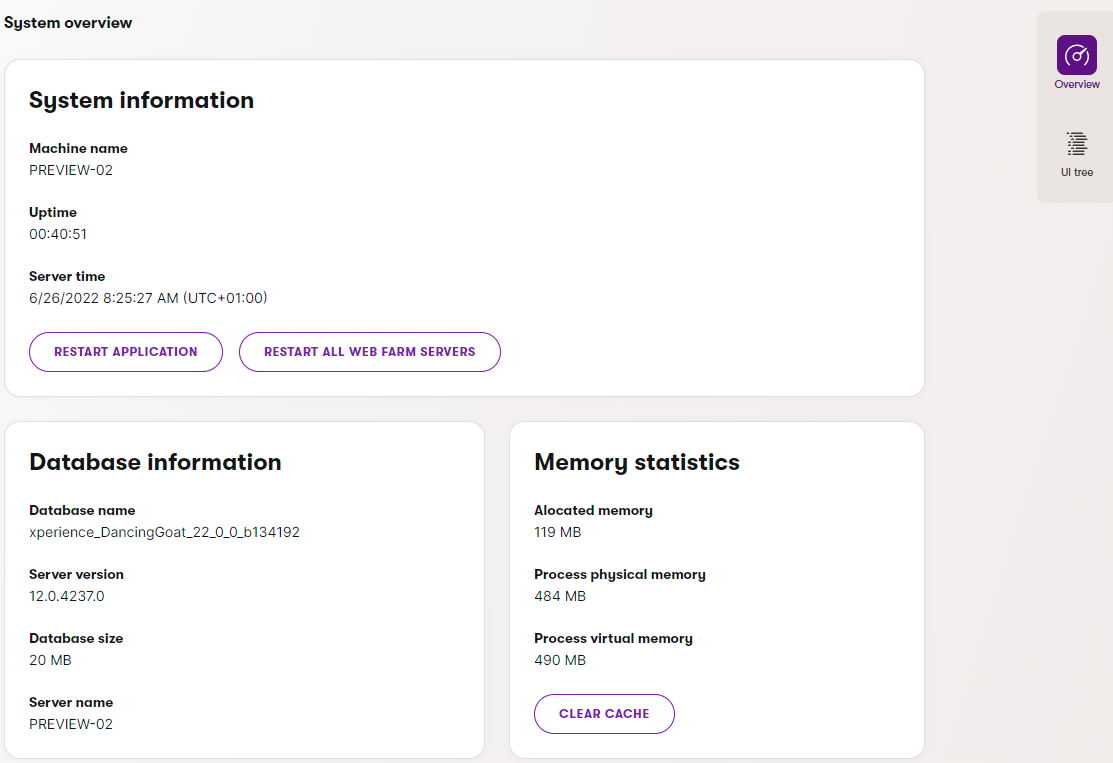Click the System overview page title
Viewport: 1113px width, 763px height.
[x=68, y=23]
